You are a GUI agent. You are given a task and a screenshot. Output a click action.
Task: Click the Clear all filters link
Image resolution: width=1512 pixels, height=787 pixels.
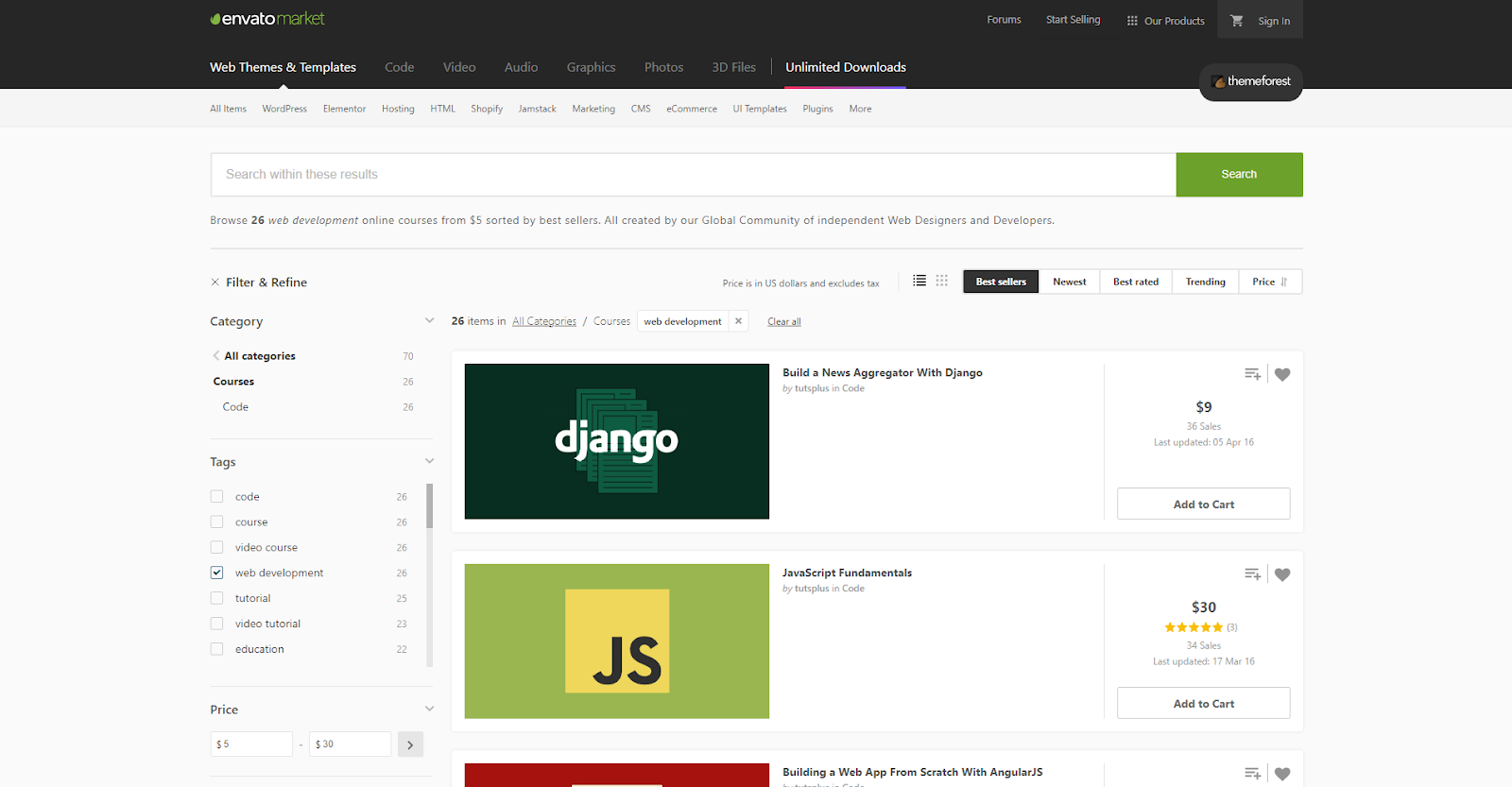[784, 322]
